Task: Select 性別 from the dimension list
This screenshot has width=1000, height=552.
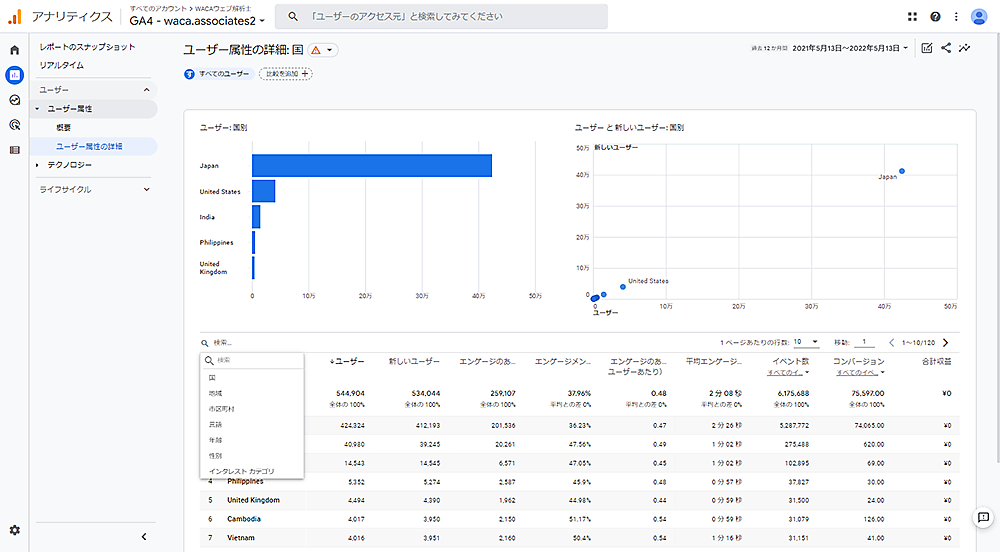Action: pyautogui.click(x=215, y=455)
